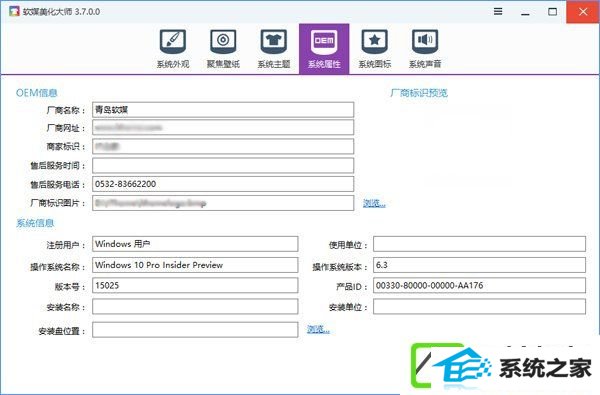Click the 操作系统名称 field
Image resolution: width=600 pixels, height=395 pixels.
pos(195,265)
